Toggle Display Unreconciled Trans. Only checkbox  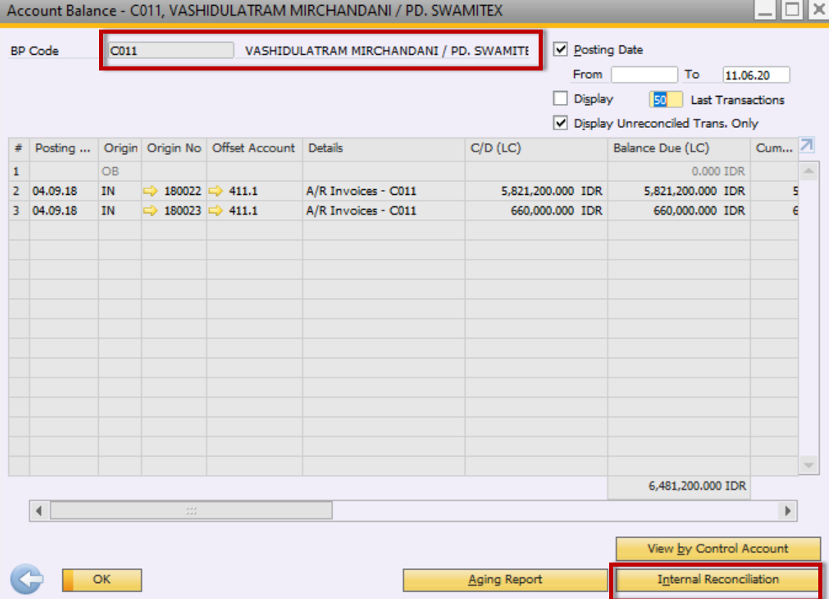(x=560, y=123)
